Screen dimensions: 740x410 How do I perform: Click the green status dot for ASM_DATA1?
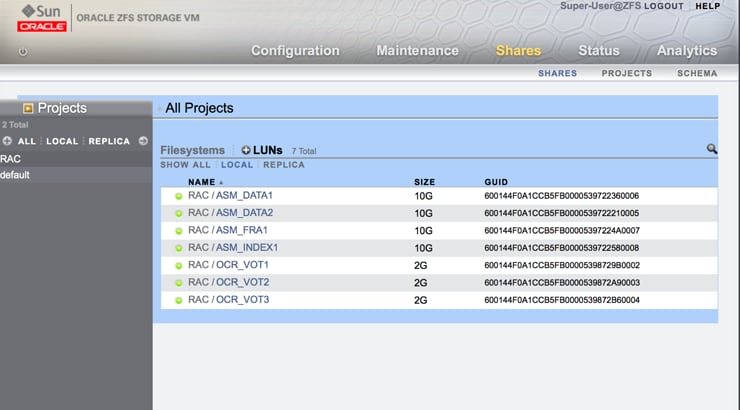[x=178, y=196]
